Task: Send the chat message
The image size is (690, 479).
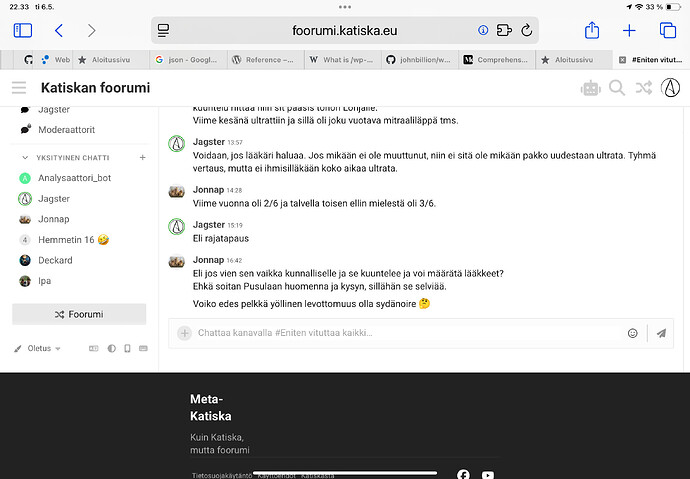Action: click(661, 333)
